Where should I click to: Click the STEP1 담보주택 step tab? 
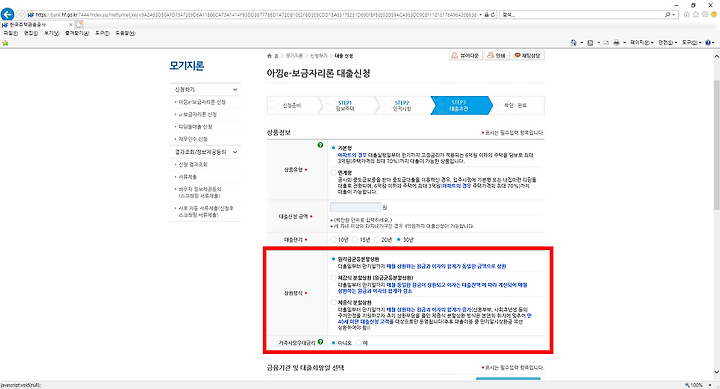(x=345, y=106)
